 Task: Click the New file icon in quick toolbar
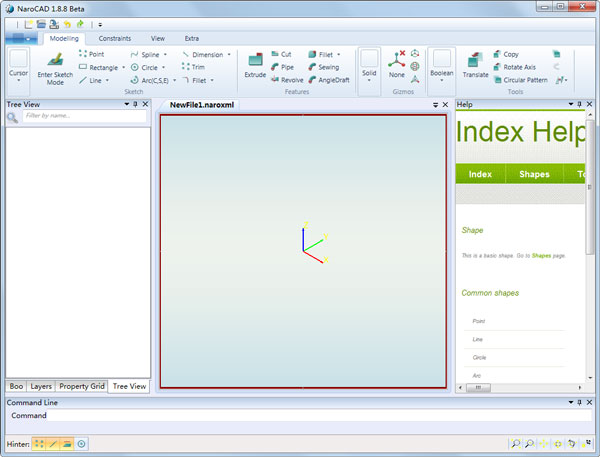[28, 24]
